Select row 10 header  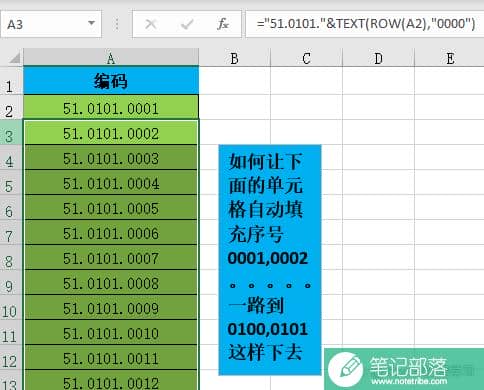coord(11,307)
